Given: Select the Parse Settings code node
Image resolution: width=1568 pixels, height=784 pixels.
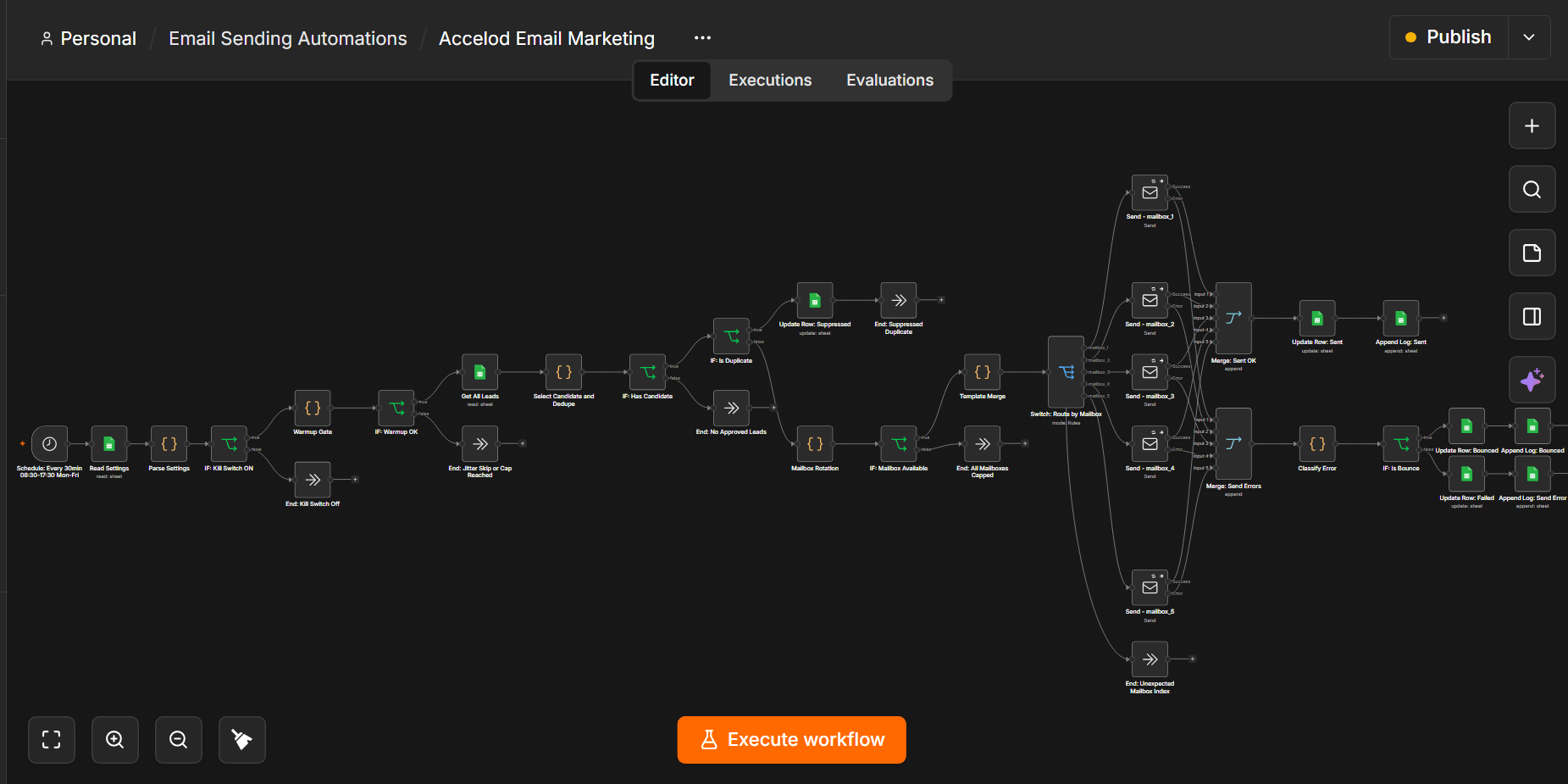Looking at the screenshot, I should (x=169, y=444).
